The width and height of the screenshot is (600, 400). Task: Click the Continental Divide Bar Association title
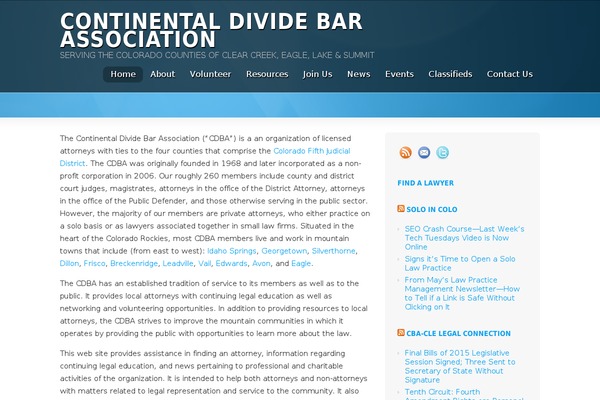point(211,30)
